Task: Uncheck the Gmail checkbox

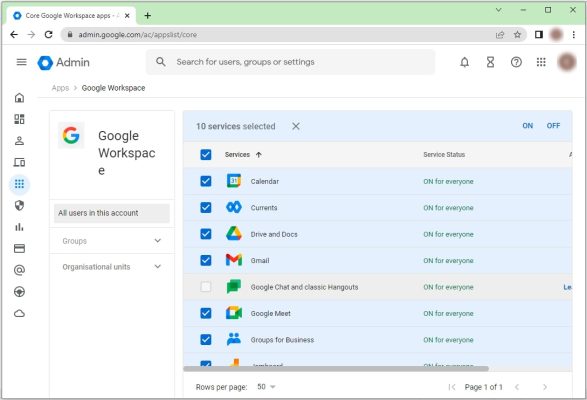Action: click(206, 260)
